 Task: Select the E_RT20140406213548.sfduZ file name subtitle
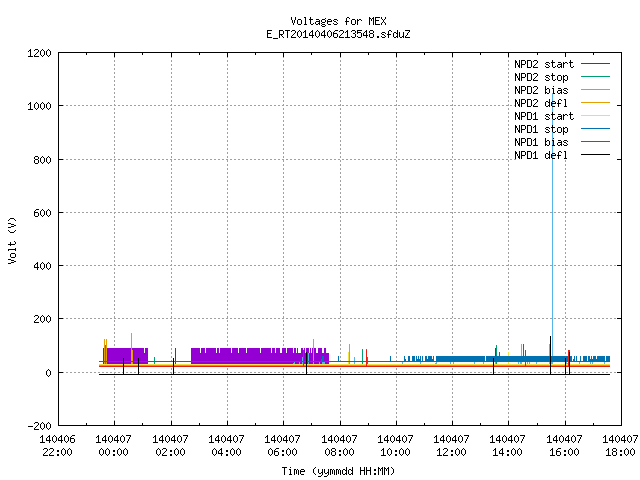point(338,34)
